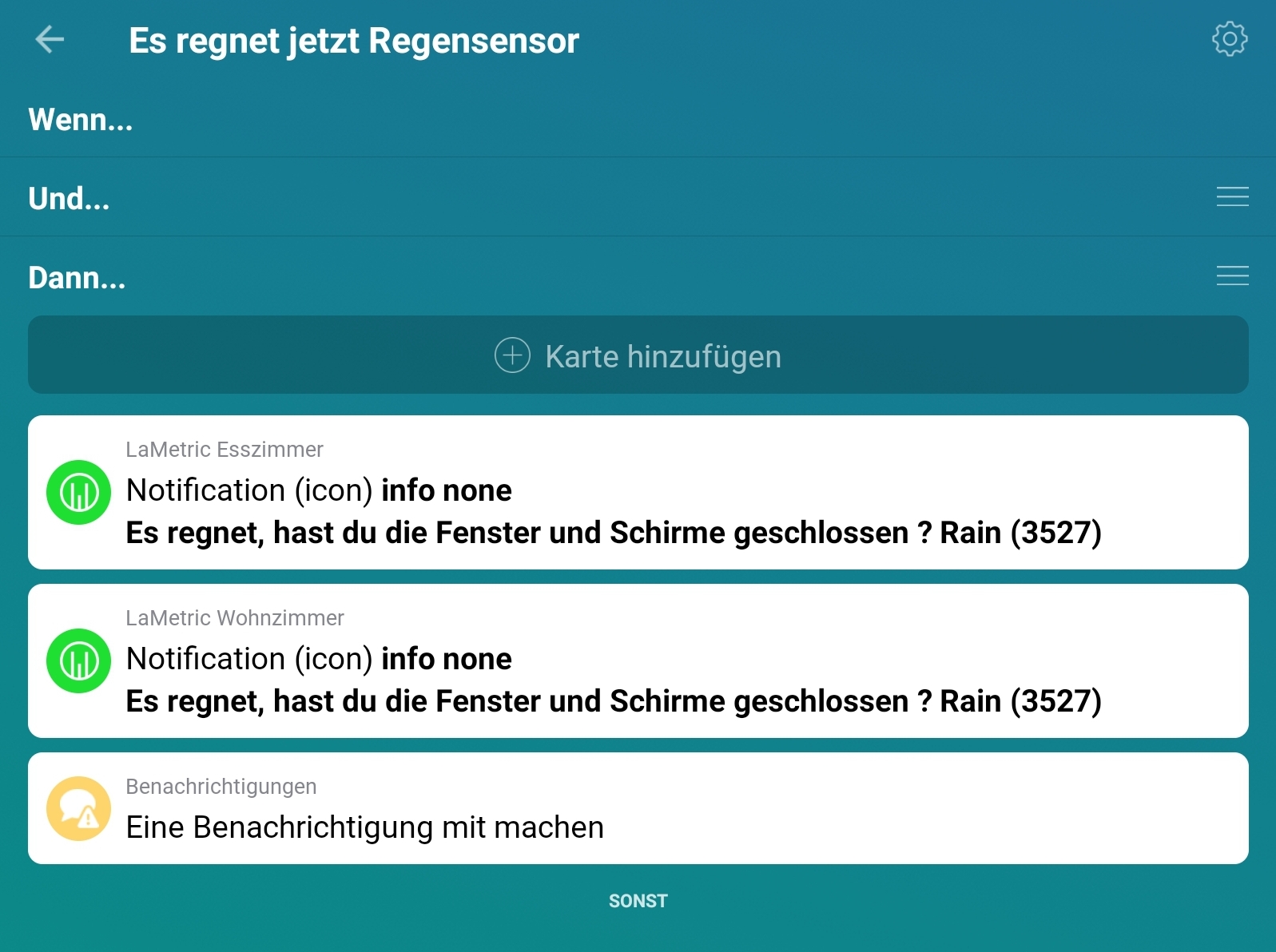Edit Esszimmer message text 'Es regnet...'
Image resolution: width=1276 pixels, height=952 pixels.
pos(614,533)
